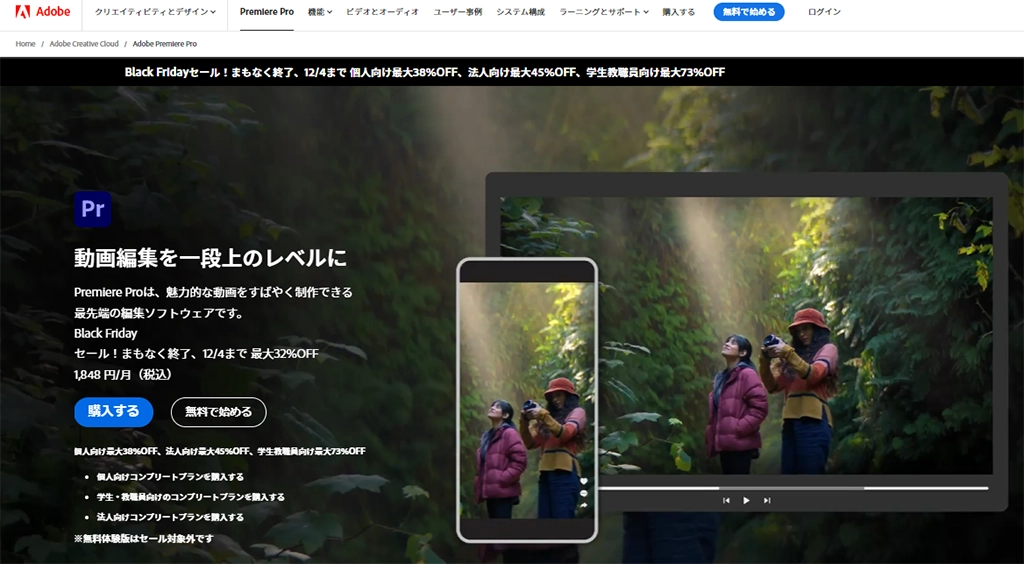Go to Adobe Creative Cloud breadcrumb
This screenshot has height=564, width=1024.
tap(84, 44)
